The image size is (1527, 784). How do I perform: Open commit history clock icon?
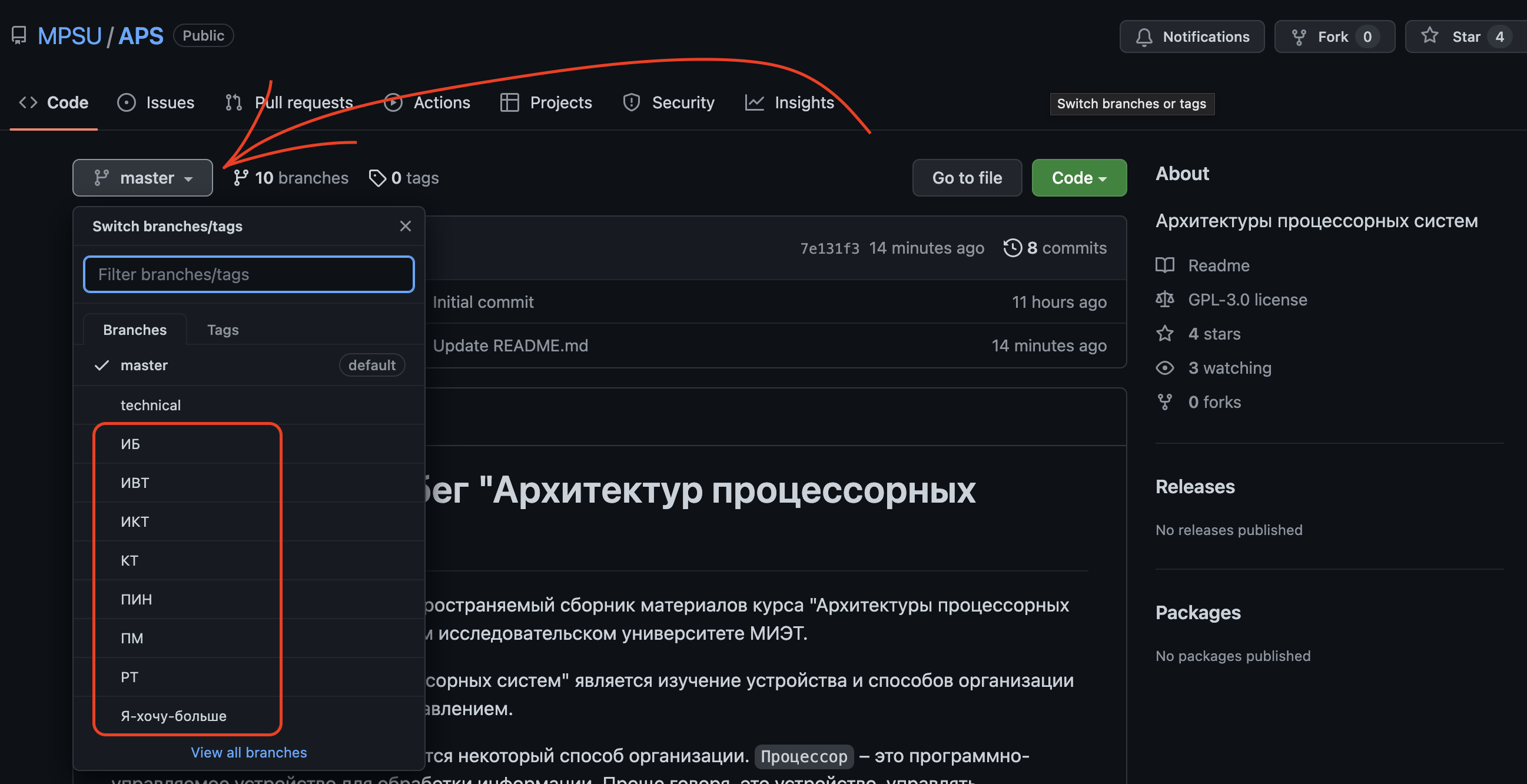1012,248
